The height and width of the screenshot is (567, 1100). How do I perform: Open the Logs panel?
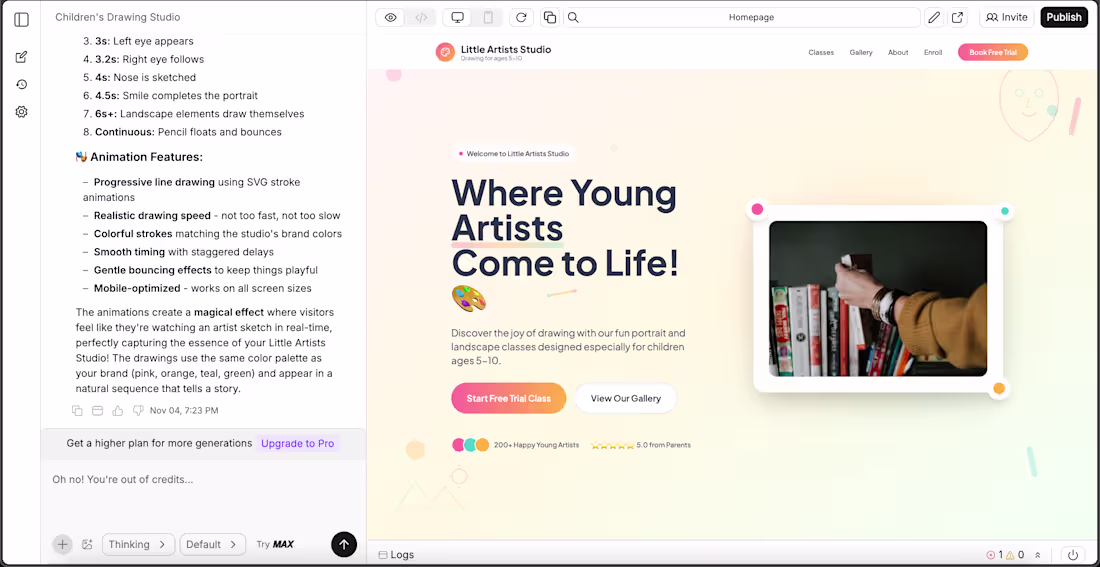tap(396, 554)
